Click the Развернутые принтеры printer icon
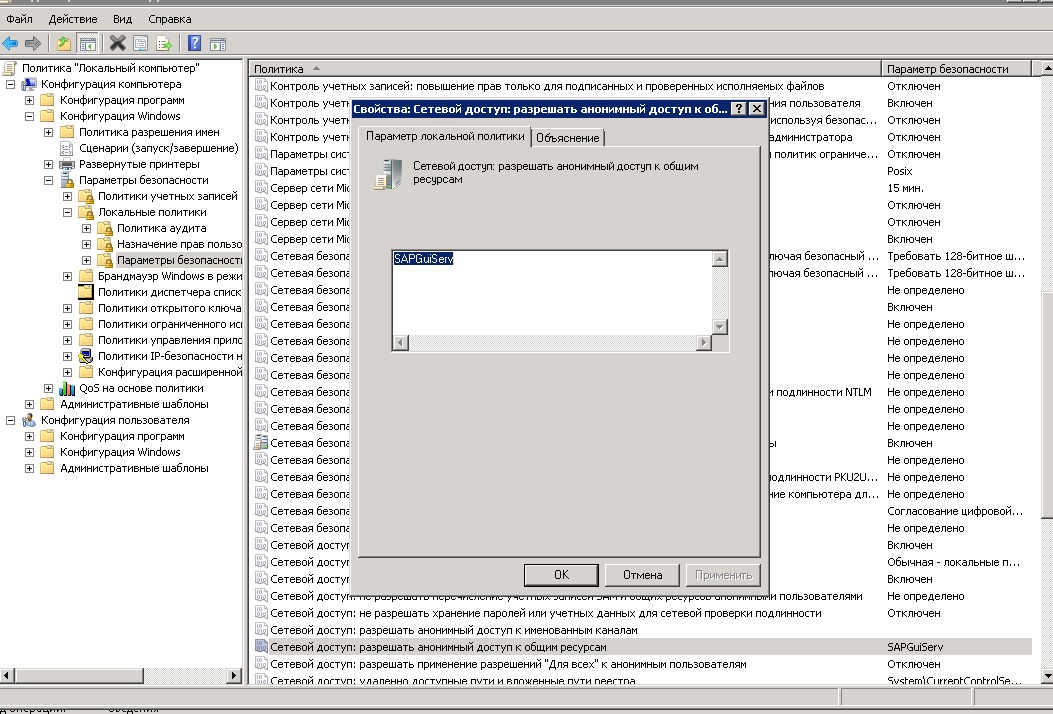 point(66,164)
